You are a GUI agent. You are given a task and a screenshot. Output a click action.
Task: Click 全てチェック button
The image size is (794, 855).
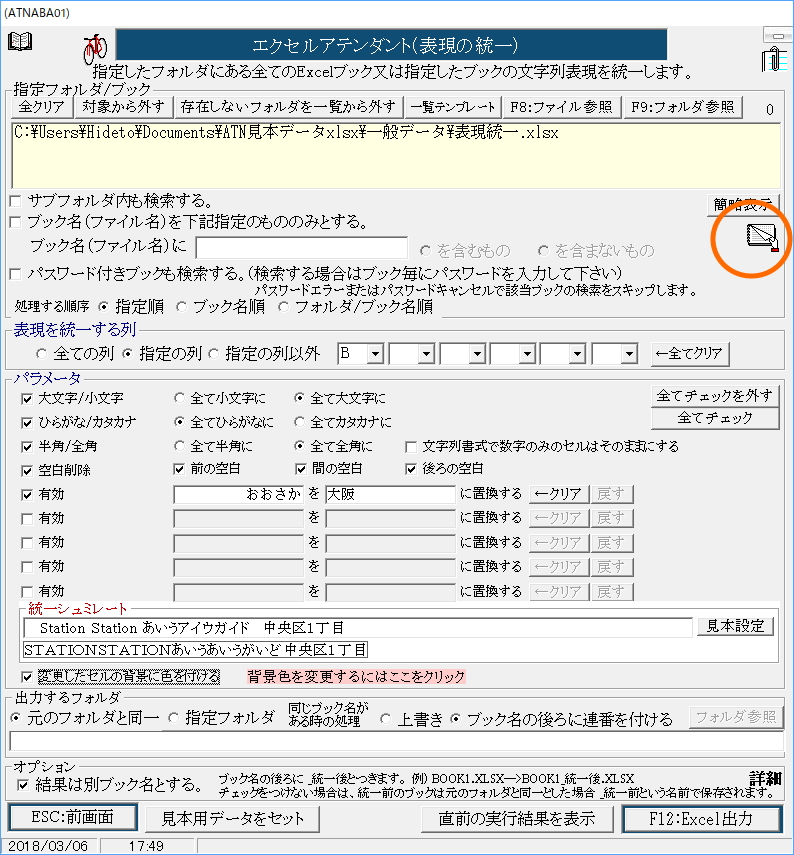pyautogui.click(x=714, y=418)
